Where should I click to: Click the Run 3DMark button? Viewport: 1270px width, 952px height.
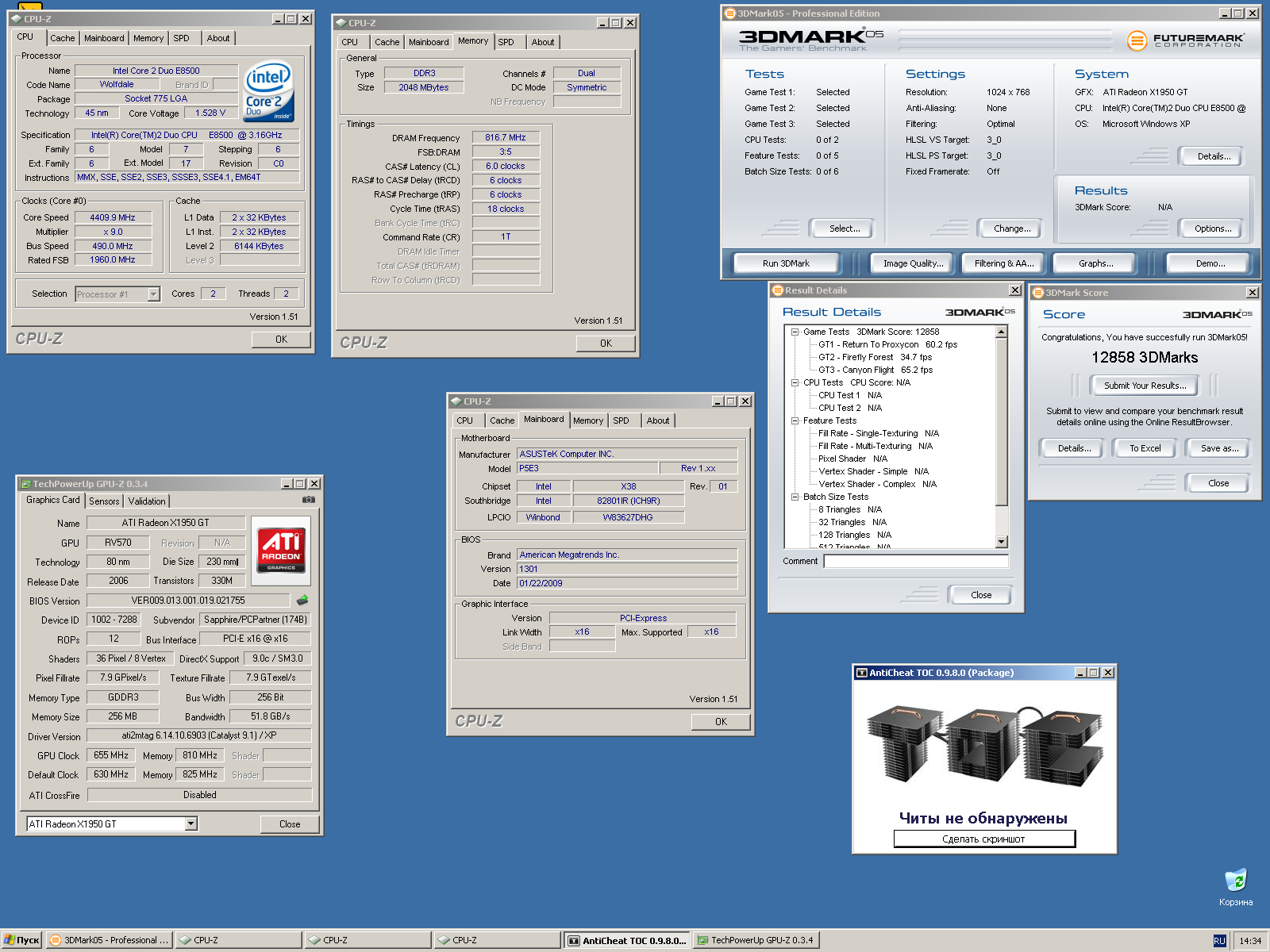point(786,263)
